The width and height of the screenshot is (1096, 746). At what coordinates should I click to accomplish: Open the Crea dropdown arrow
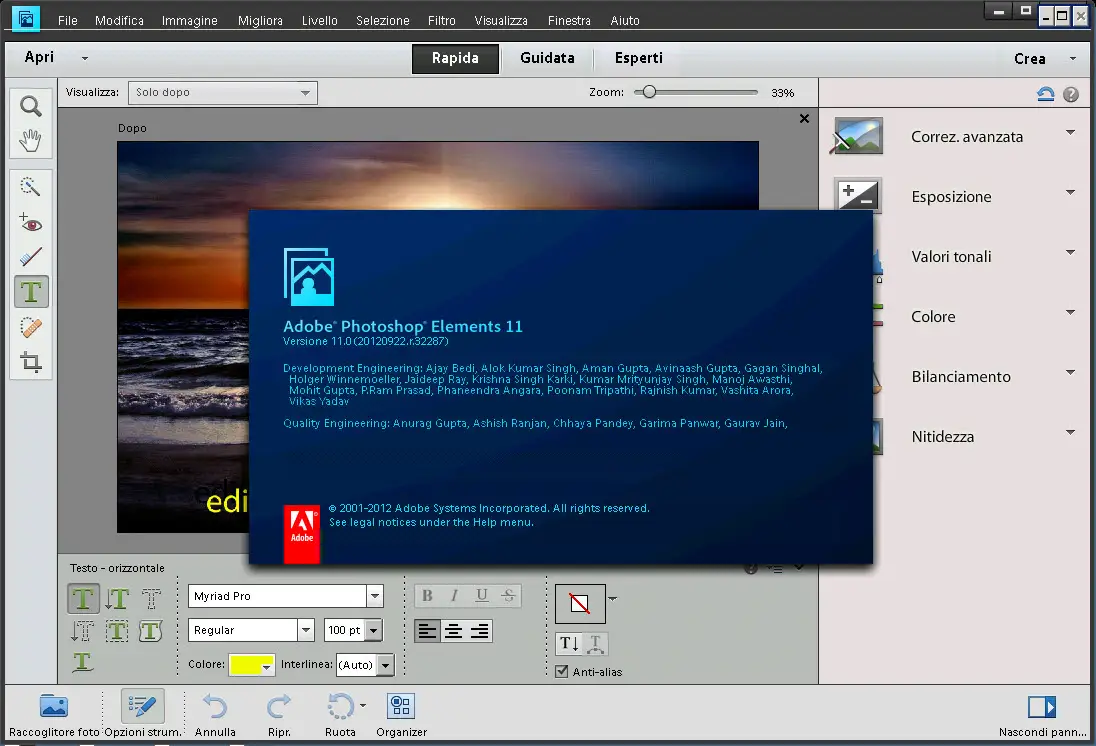pos(1073,59)
